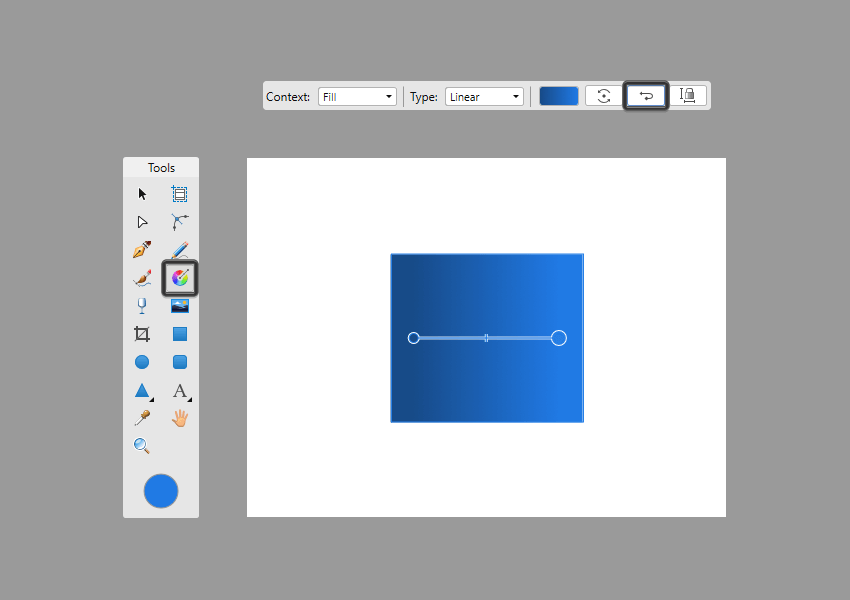The image size is (850, 600).
Task: Choose the Node tool hollow arrow
Action: (x=142, y=222)
